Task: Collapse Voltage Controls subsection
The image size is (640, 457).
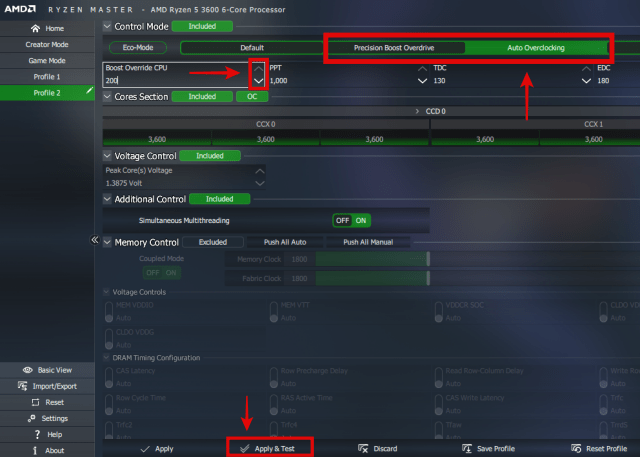Action: click(107, 292)
